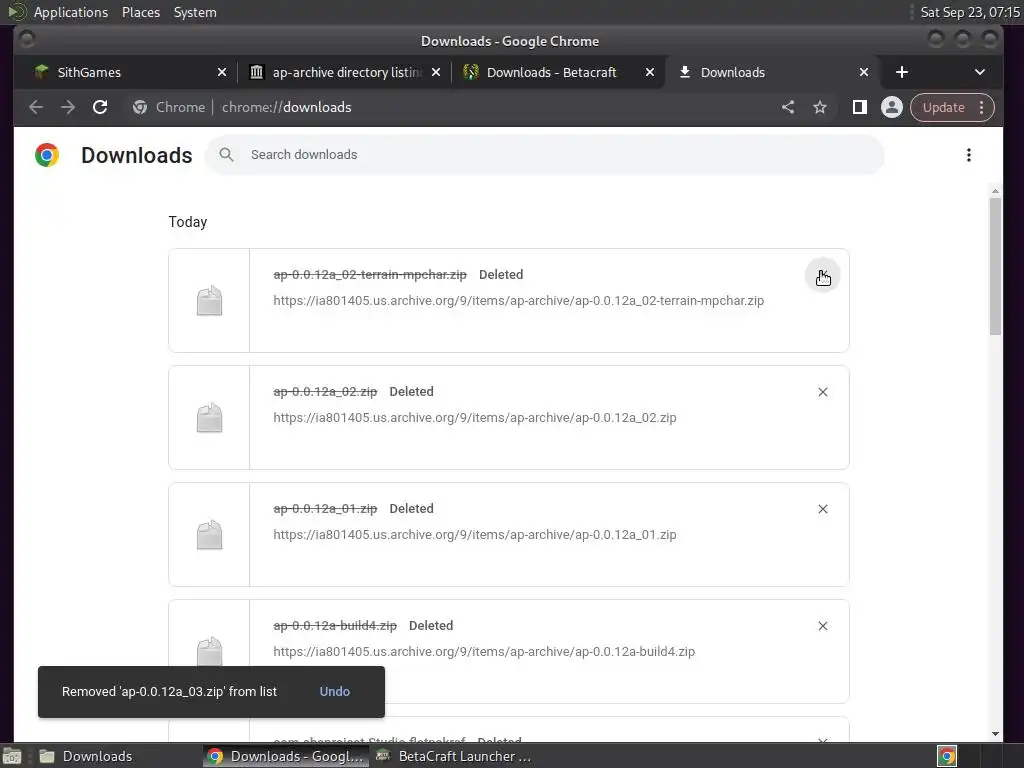Open Downloads folder from the taskbar
This screenshot has height=768, width=1024.
point(86,756)
